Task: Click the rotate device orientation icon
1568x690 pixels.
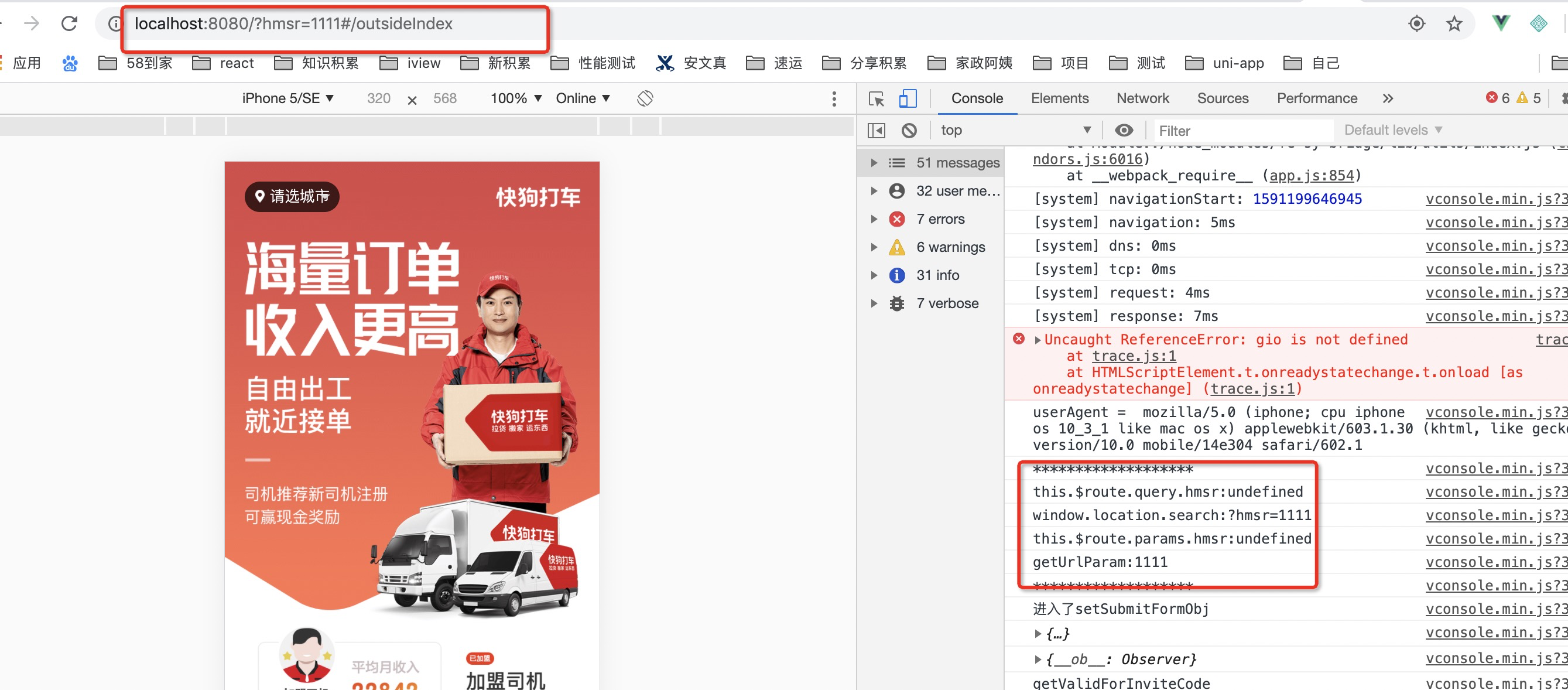Action: pyautogui.click(x=645, y=98)
